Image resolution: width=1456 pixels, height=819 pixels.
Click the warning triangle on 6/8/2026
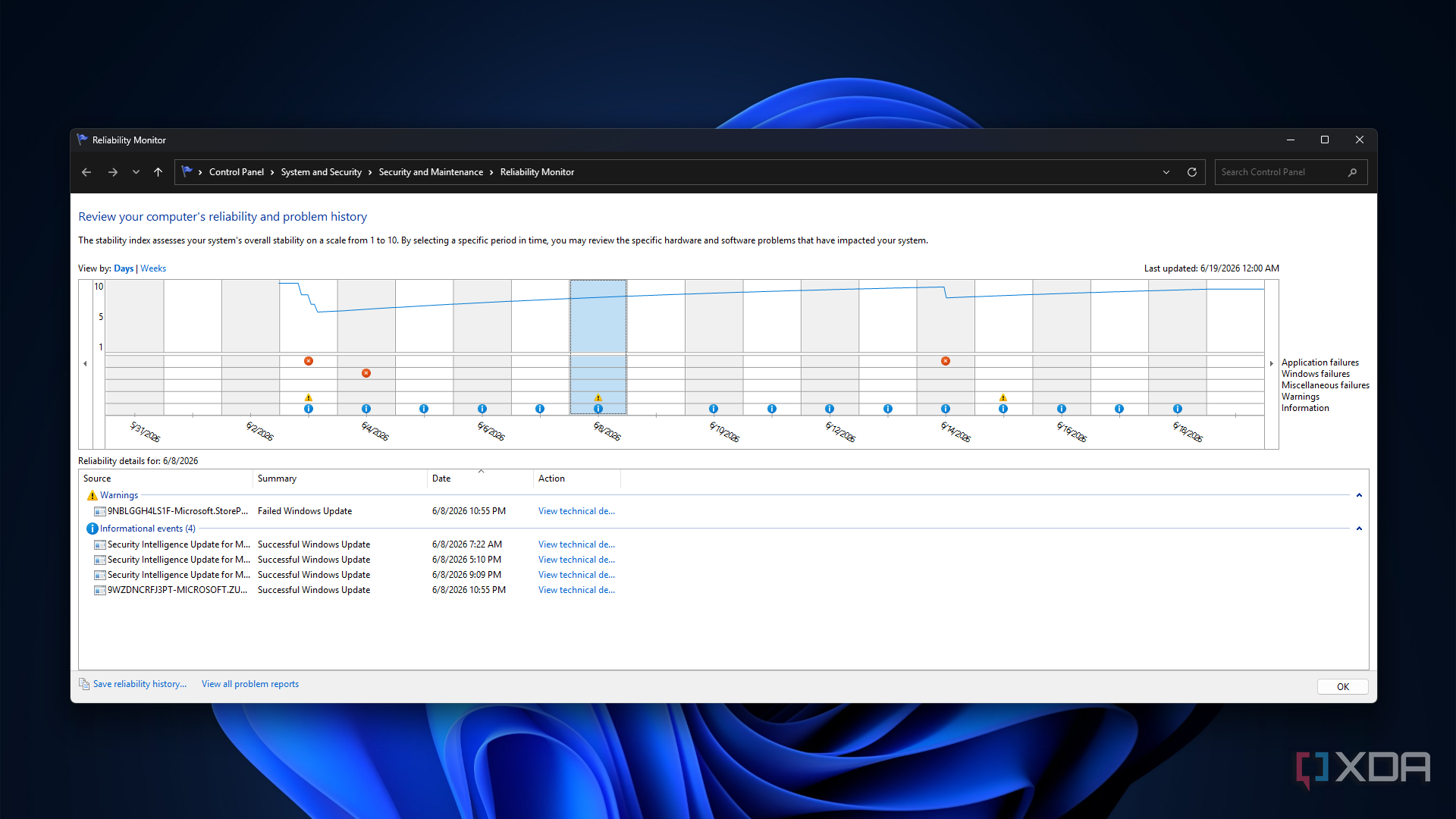point(598,397)
